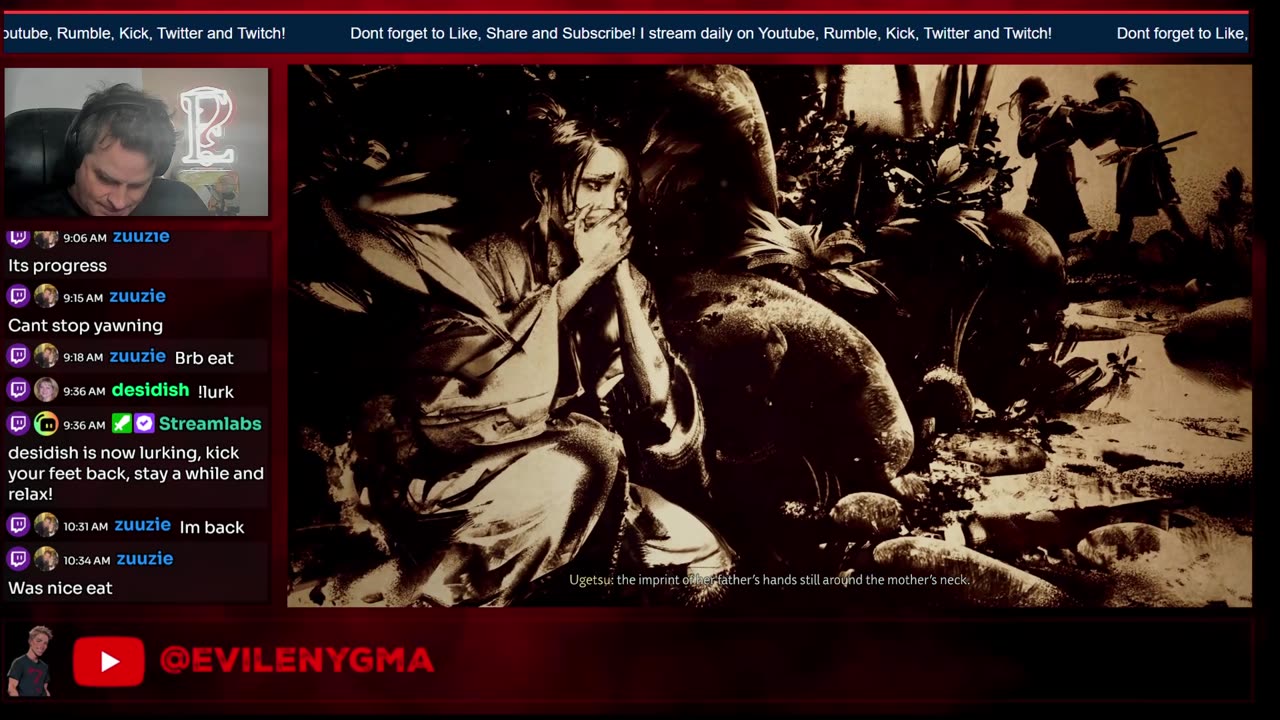Viewport: 1280px width, 720px height.
Task: Click the red YouTube play logo
Action: click(x=108, y=661)
